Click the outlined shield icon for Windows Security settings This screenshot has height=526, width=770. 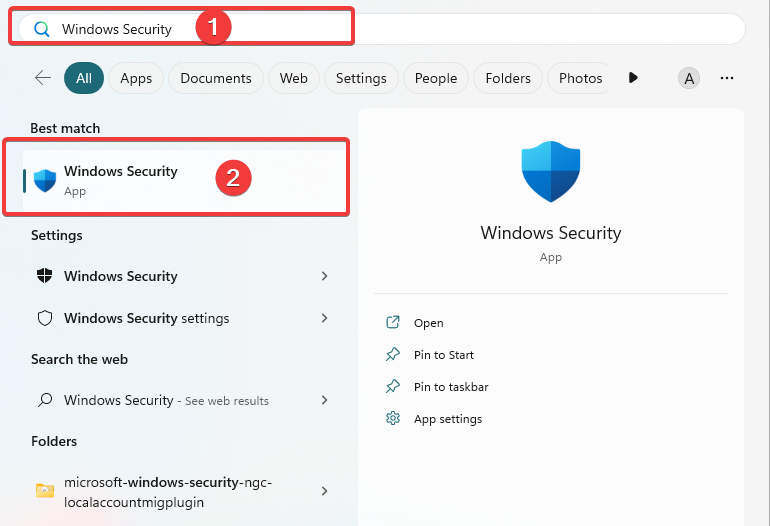click(45, 318)
